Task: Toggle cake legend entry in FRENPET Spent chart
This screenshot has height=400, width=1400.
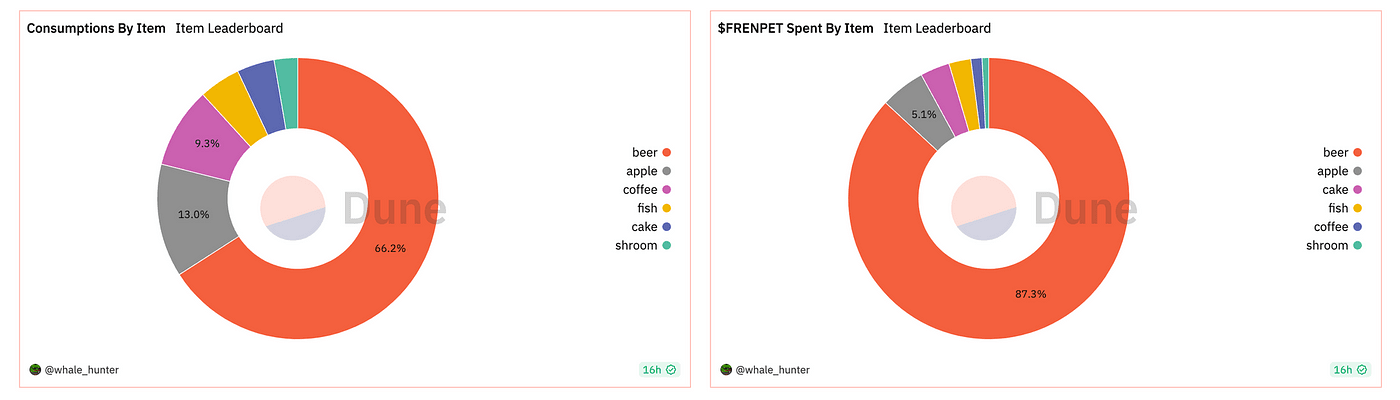Action: (x=1342, y=190)
